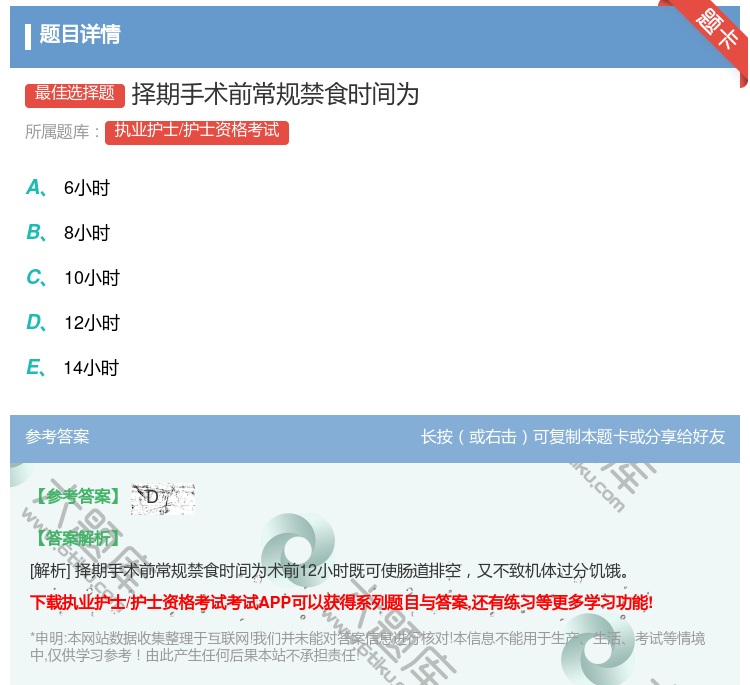Open the red 下载执业护士 APP download link
The height and width of the screenshot is (685, 750).
341,602
